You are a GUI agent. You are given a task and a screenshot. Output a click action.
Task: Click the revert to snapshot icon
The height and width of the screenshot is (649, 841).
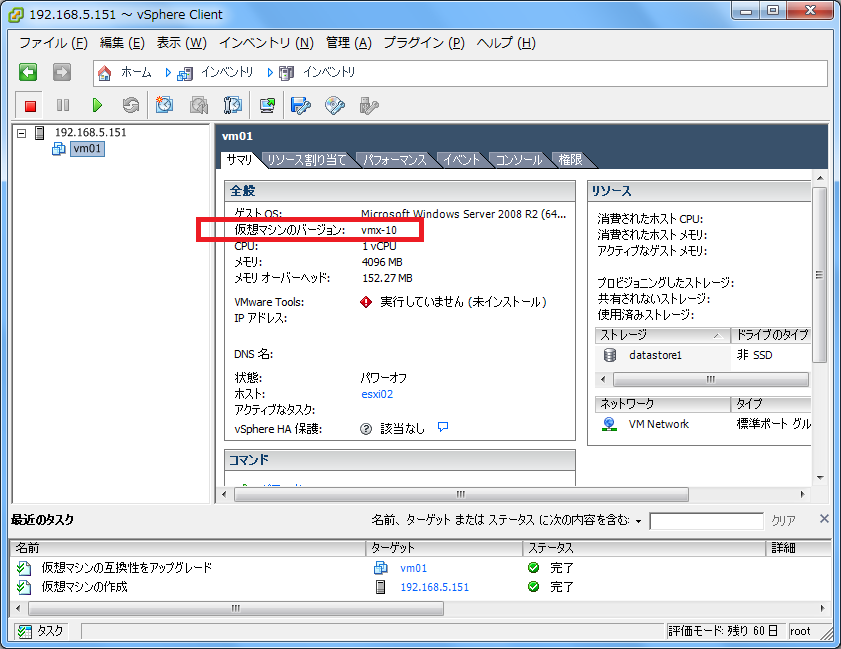[x=199, y=105]
